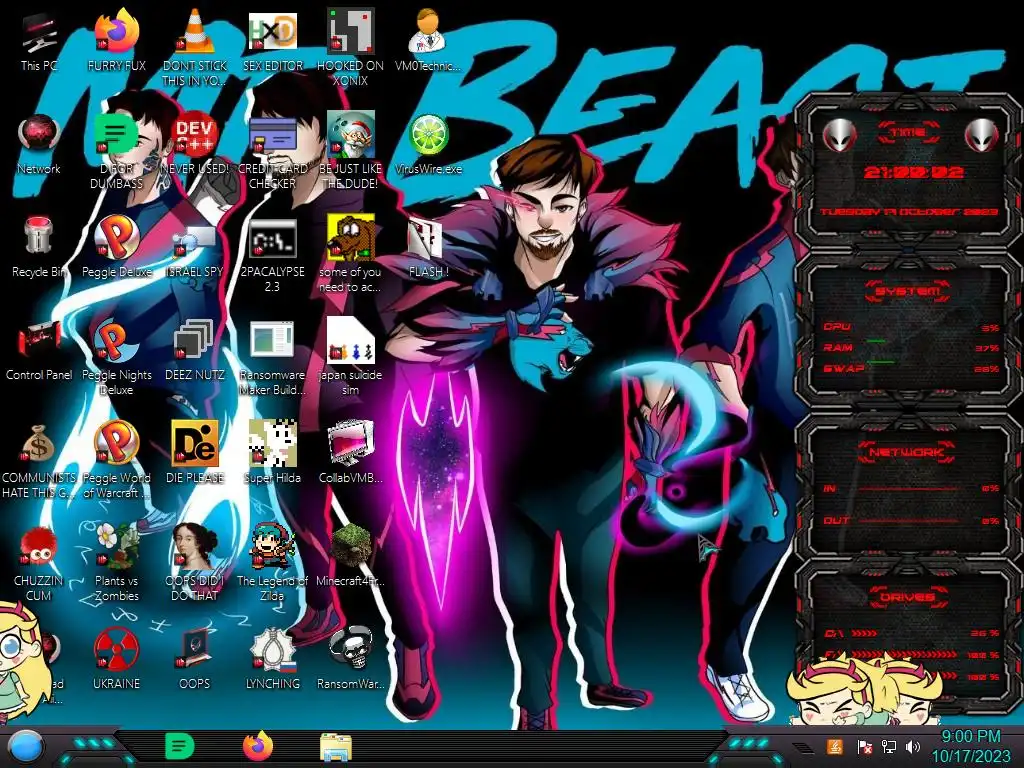Select the BE JUST LIKE THE DUDE icon
This screenshot has width=1024, height=768.
[x=350, y=150]
